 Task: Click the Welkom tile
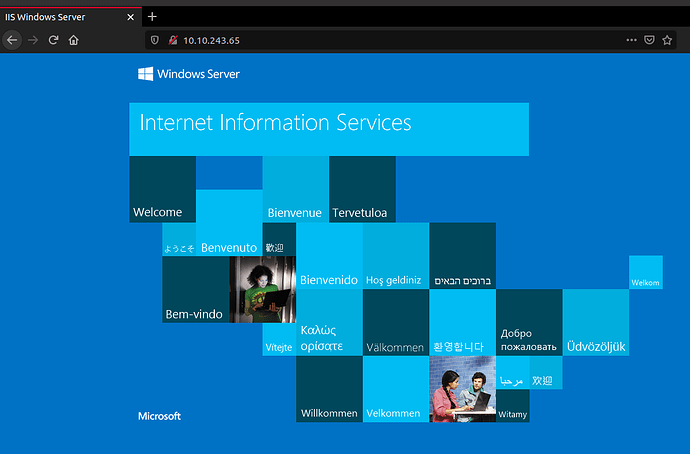click(646, 272)
